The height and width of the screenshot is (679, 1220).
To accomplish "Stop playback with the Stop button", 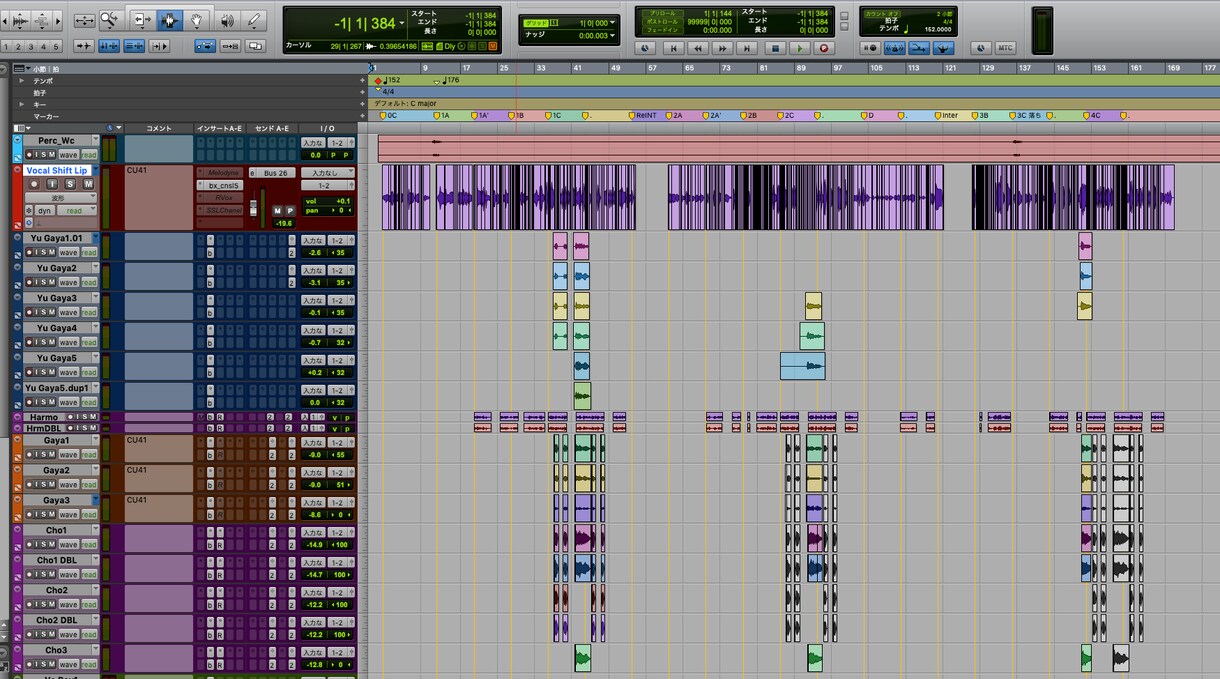I will [774, 48].
